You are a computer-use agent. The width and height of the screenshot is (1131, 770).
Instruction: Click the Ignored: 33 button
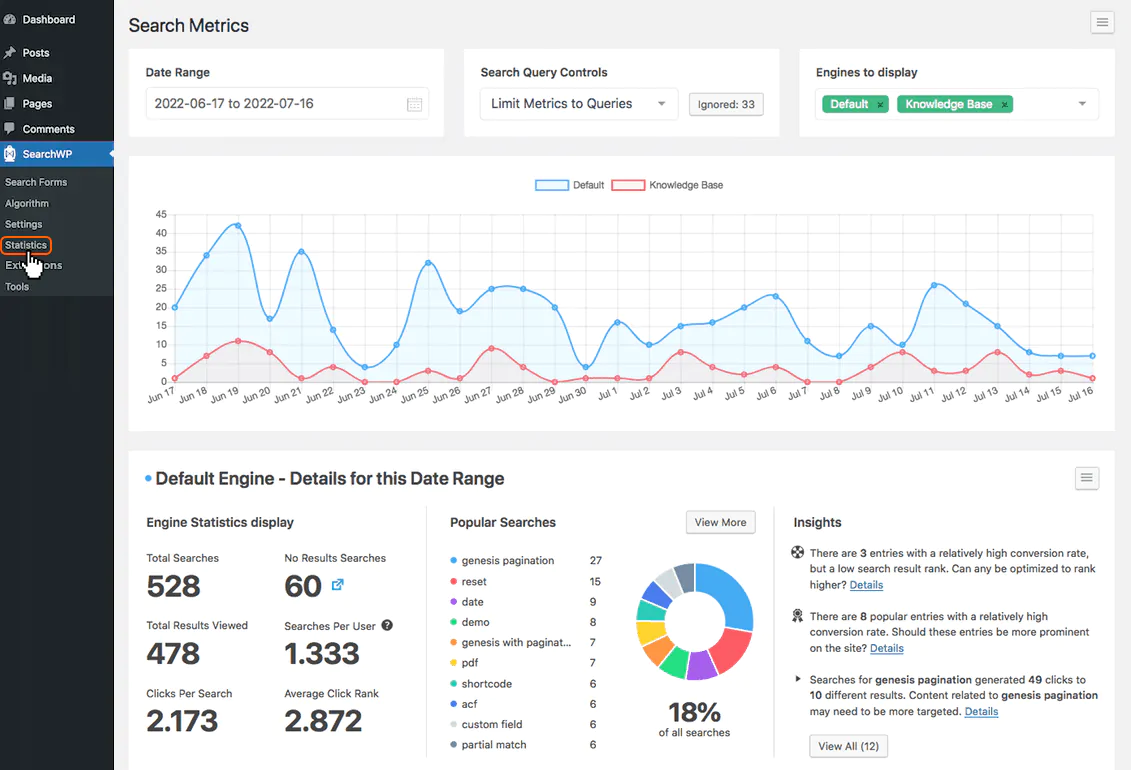point(726,105)
